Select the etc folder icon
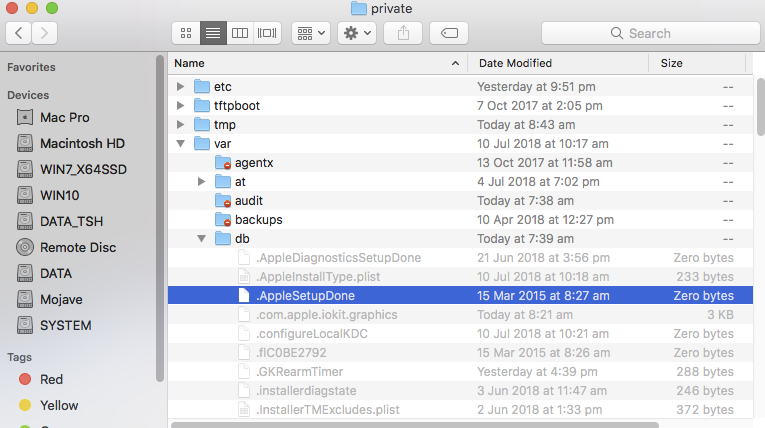This screenshot has width=765, height=428. (201, 86)
